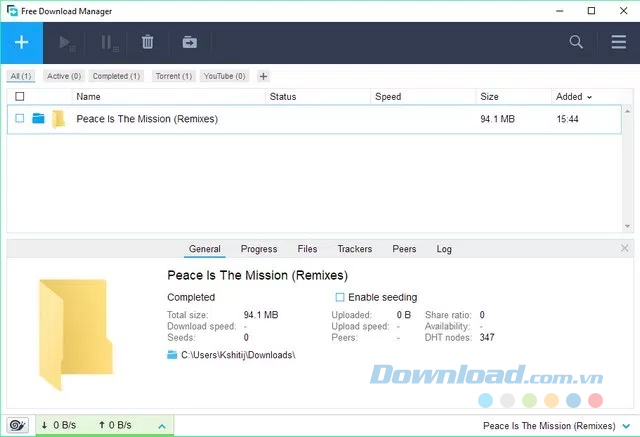Screen dimensions: 640x437
Task: Click the move to folder toolbar icon
Action: click(189, 42)
